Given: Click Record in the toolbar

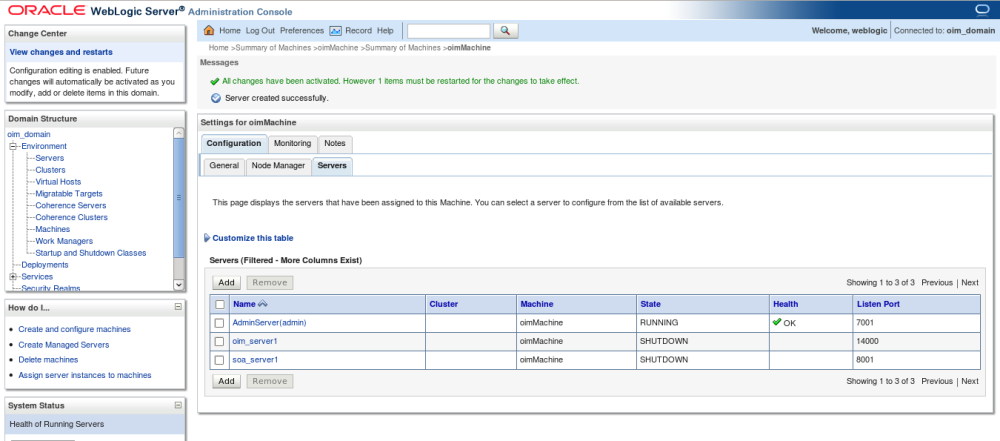Looking at the screenshot, I should tap(358, 31).
